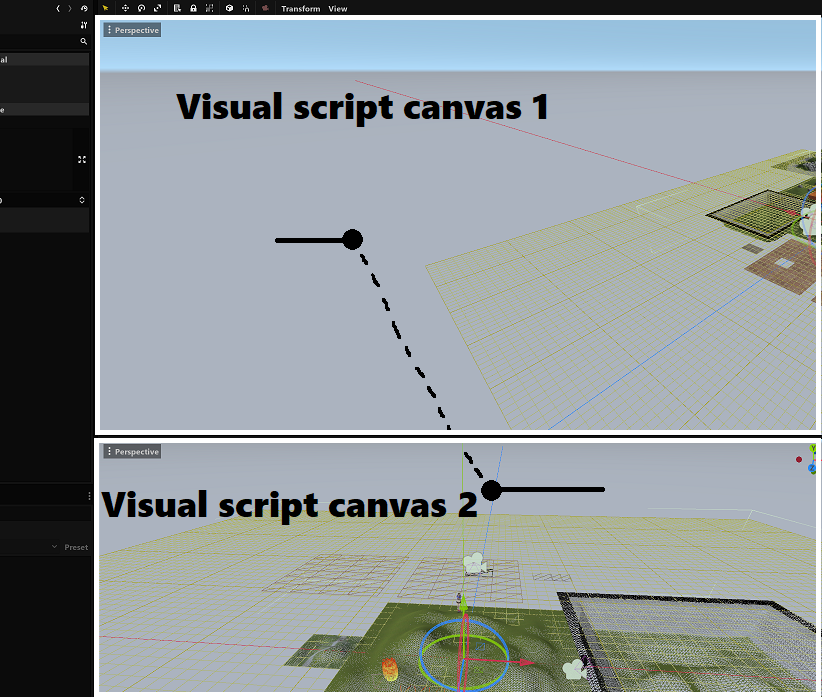Click the sort/filter icon above the search field
This screenshot has height=697, width=822.
[x=84, y=24]
